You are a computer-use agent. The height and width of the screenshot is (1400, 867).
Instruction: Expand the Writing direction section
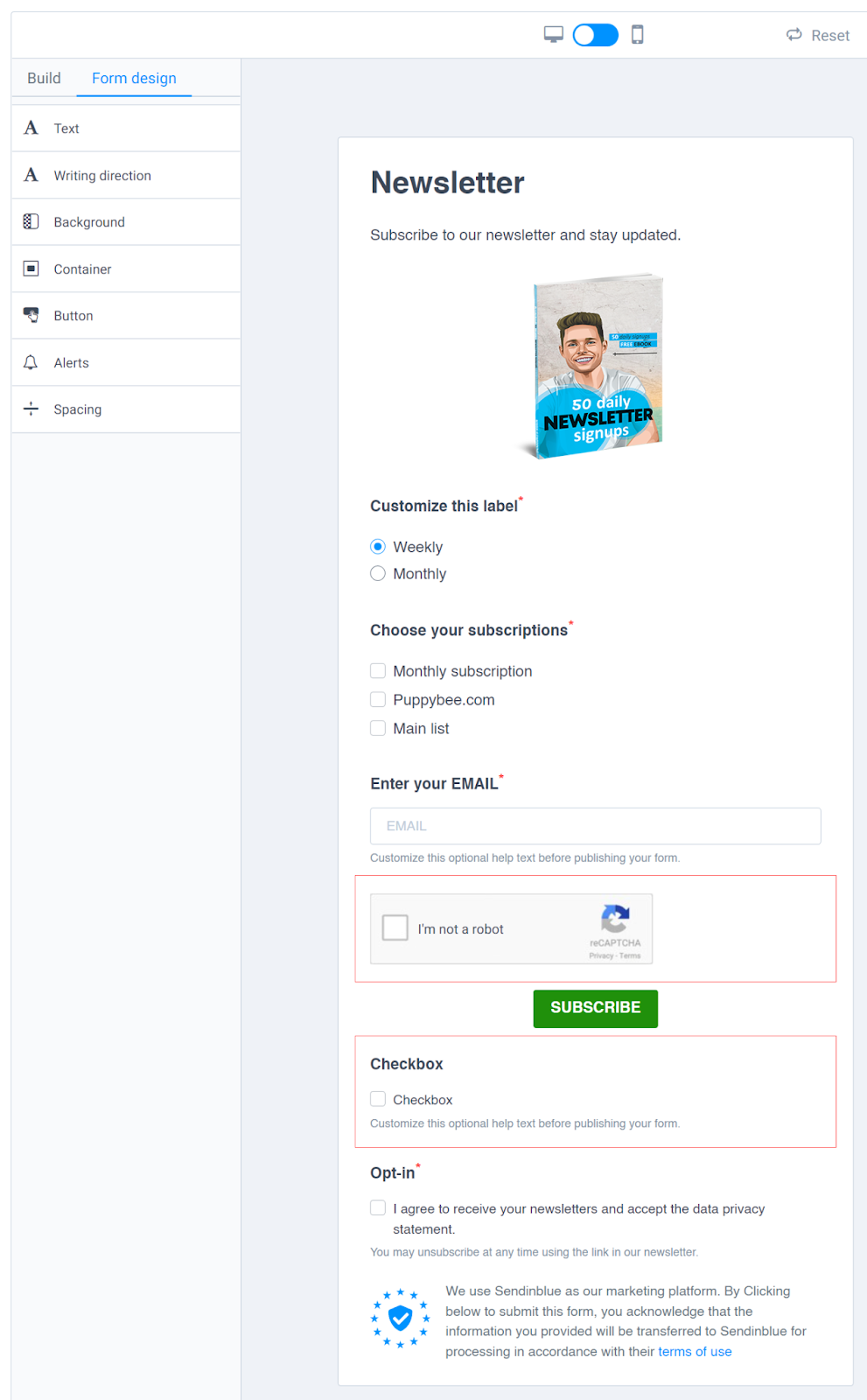(x=126, y=175)
